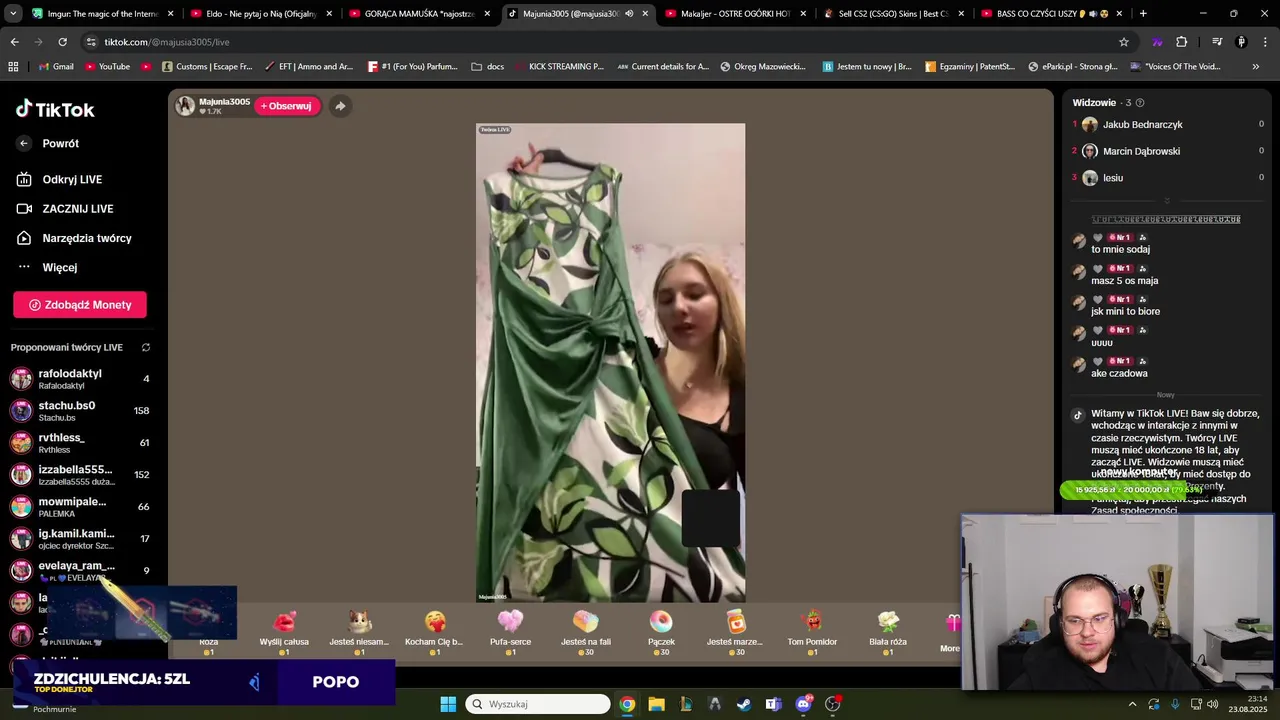This screenshot has height=720, width=1280.
Task: Open mowmipale live stream
Action: (80, 507)
